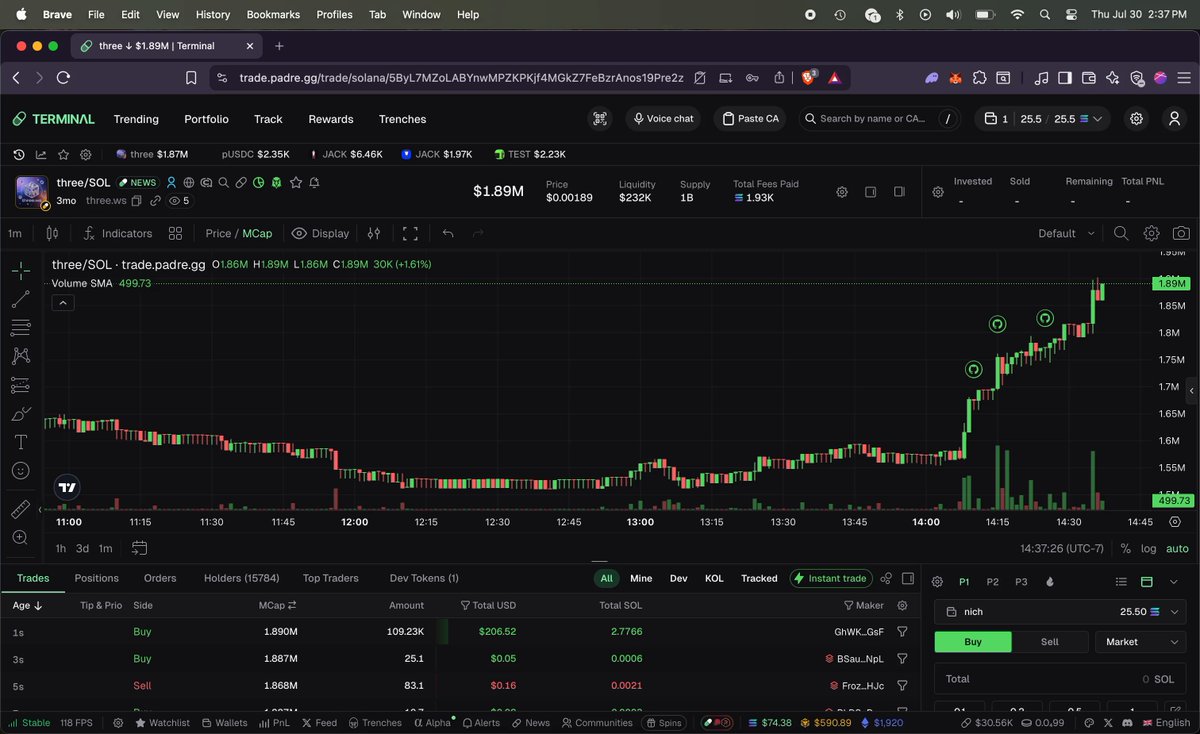Viewport: 1200px width, 734px height.
Task: Select the trend line drawing tool
Action: point(20,299)
